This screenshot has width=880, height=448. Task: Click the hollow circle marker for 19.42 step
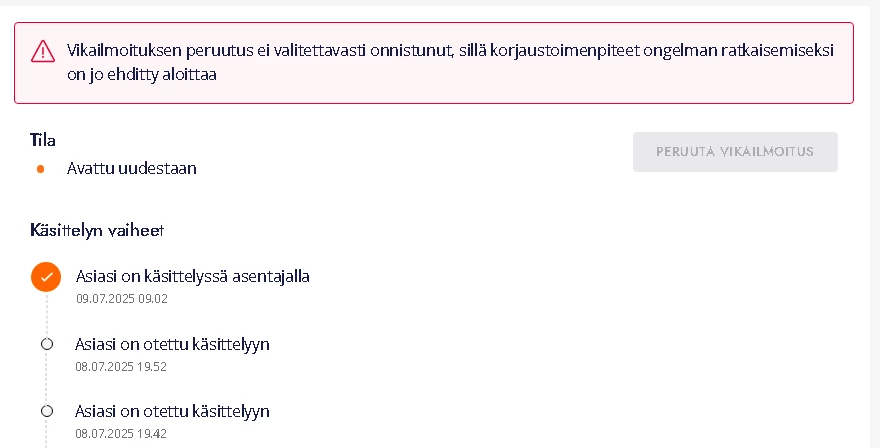tap(46, 411)
